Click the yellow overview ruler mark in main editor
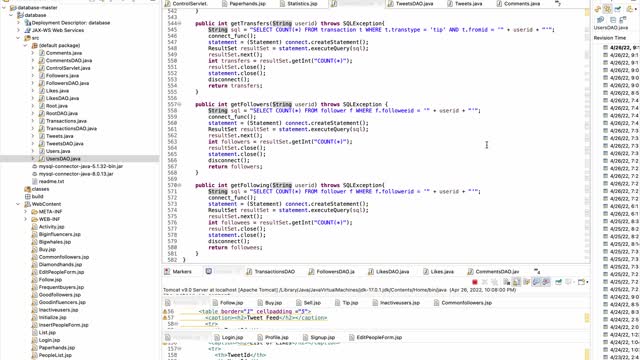640x360 pixels. 587,12
